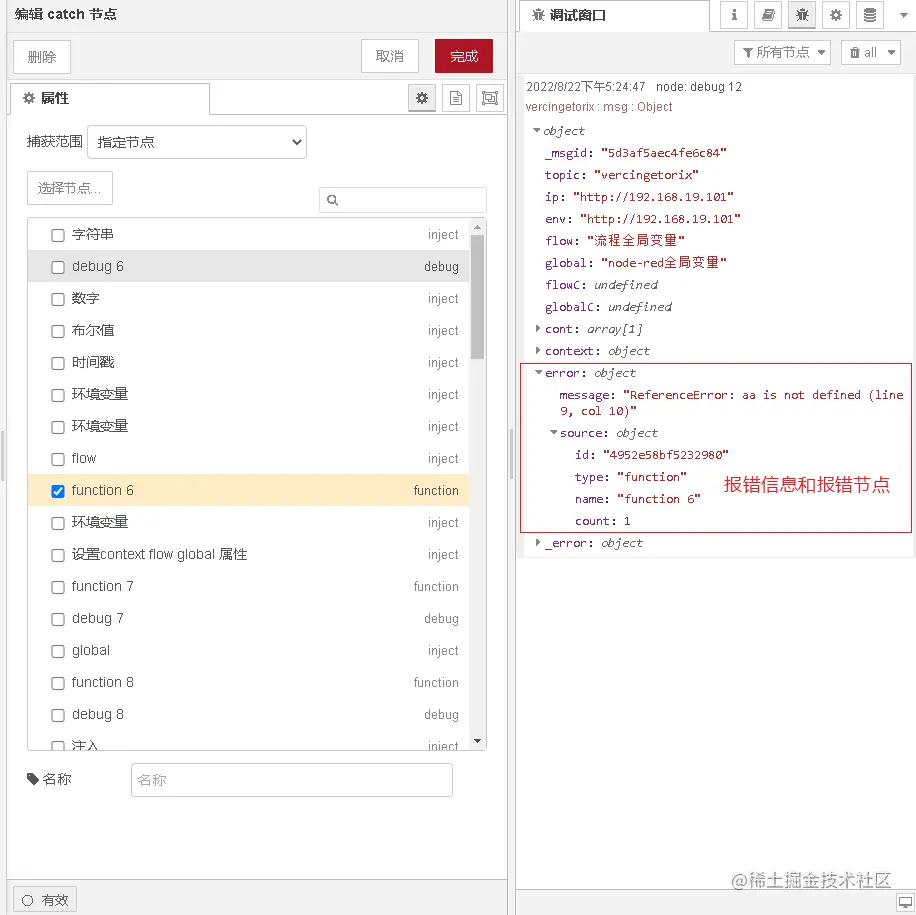The width and height of the screenshot is (916, 915).
Task: Open the all clear-messages dropdown
Action: (x=870, y=53)
